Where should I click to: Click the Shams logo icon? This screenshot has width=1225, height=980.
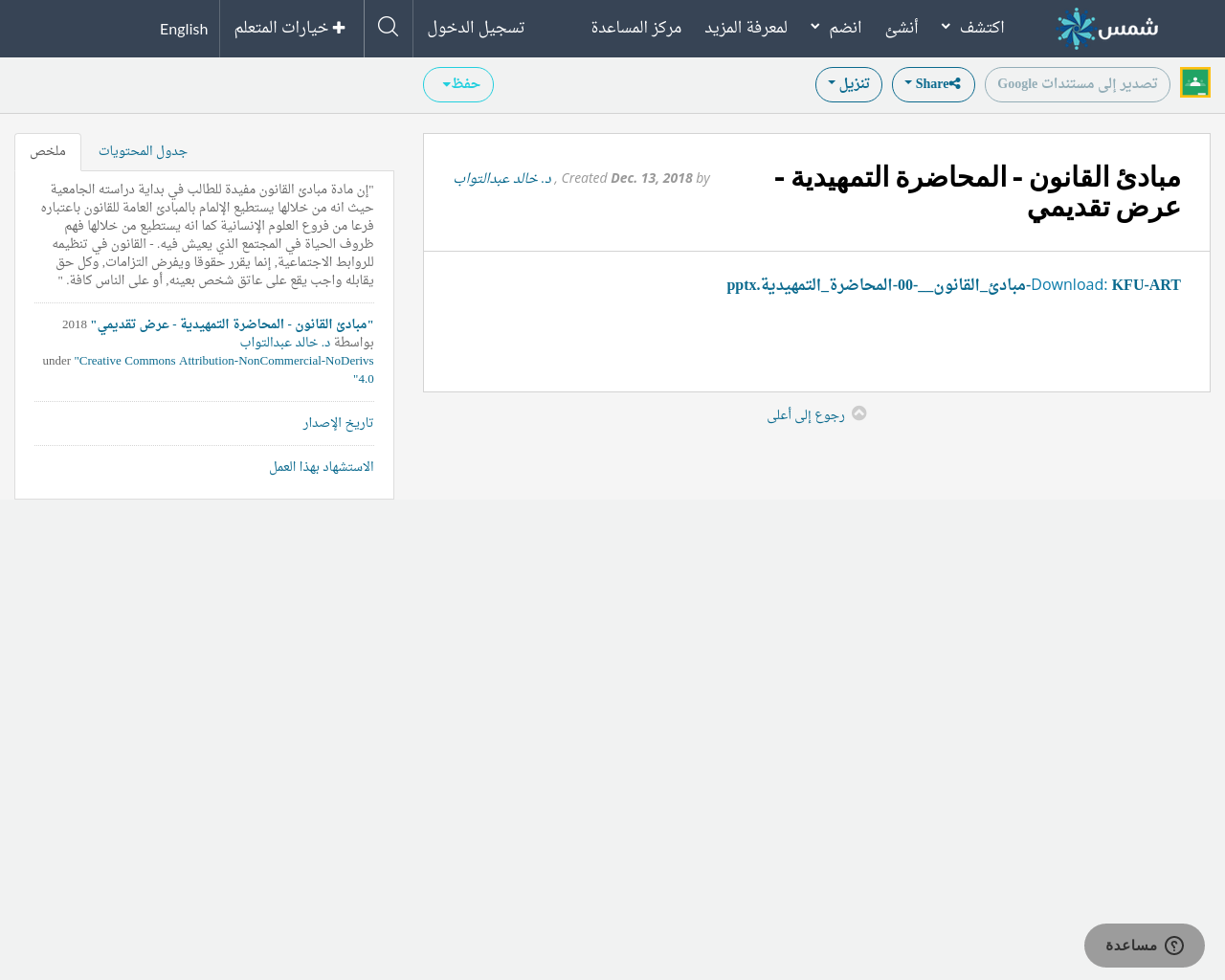pyautogui.click(x=1106, y=28)
